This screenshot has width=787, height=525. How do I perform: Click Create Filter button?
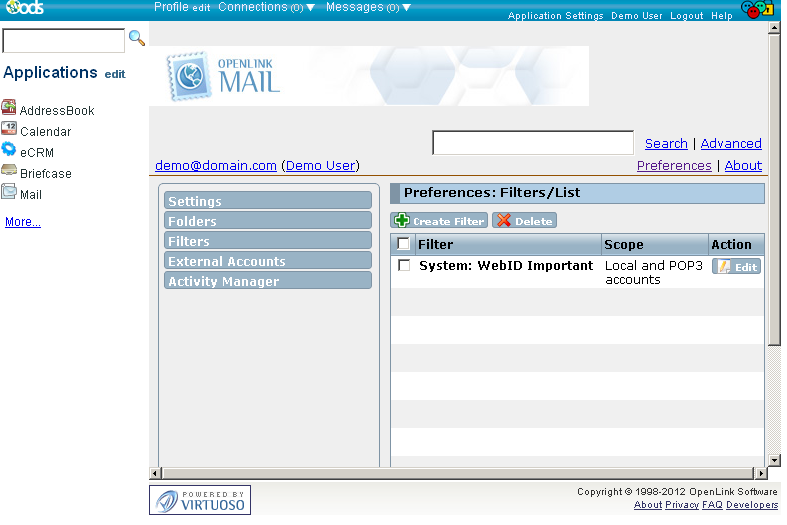pyautogui.click(x=439, y=220)
